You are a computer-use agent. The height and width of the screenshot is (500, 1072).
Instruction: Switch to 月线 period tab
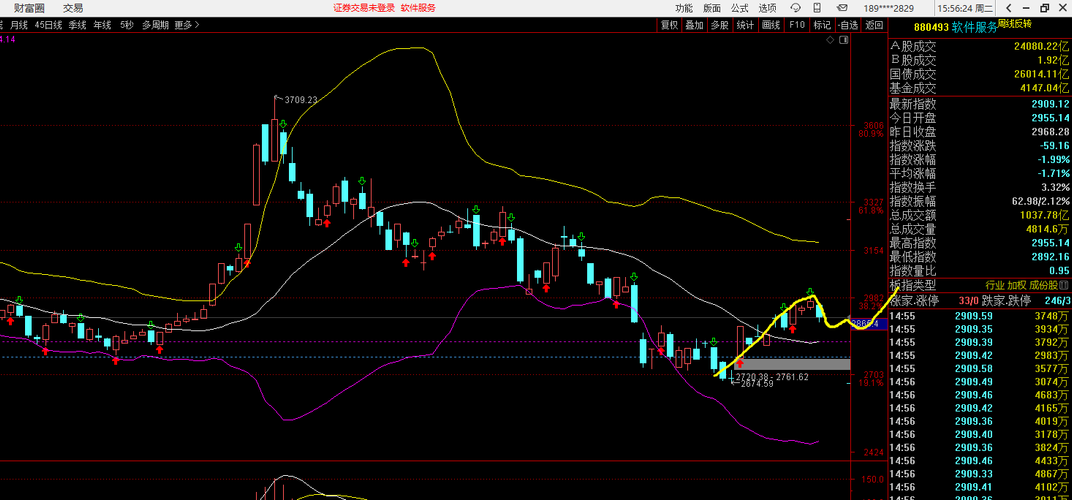18,25
